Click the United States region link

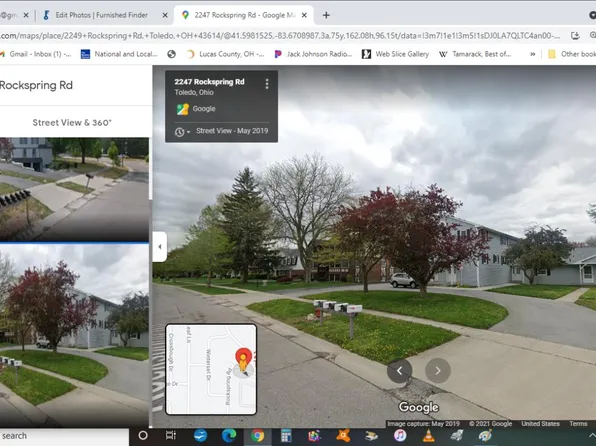coord(540,424)
